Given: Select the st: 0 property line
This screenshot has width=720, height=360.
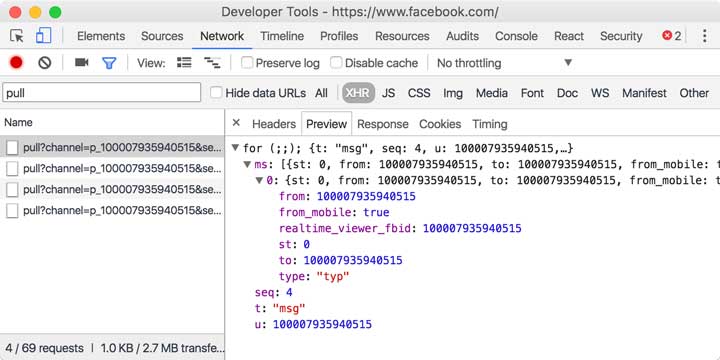Looking at the screenshot, I should coord(294,244).
